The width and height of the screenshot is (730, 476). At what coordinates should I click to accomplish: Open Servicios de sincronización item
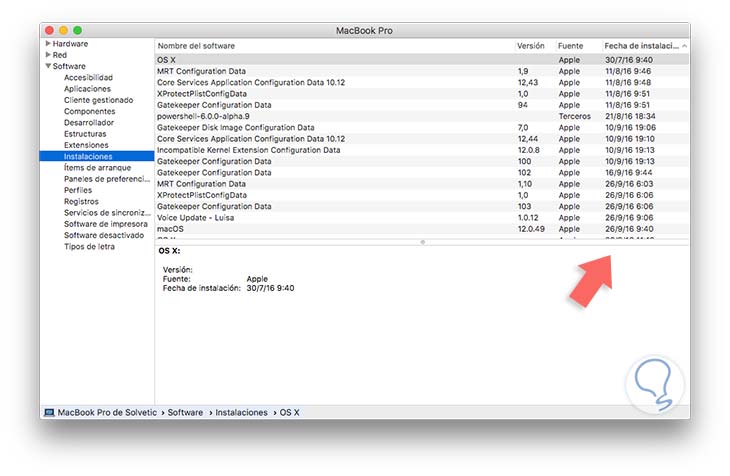pyautogui.click(x=107, y=212)
